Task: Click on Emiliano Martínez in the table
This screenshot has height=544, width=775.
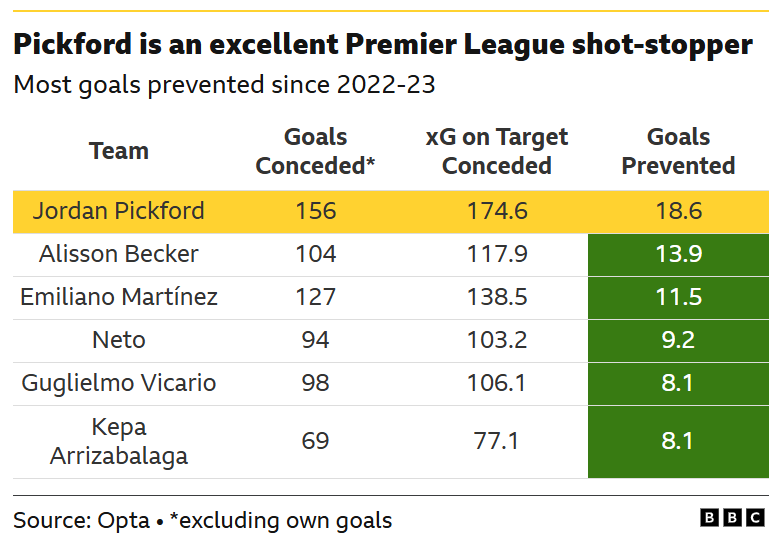Action: click(x=119, y=297)
